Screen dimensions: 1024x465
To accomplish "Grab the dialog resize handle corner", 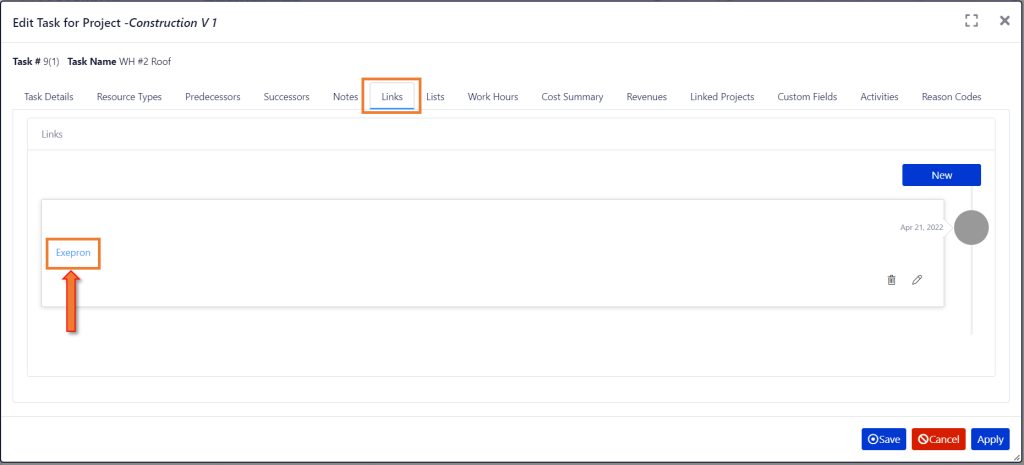I will [x=1016, y=458].
